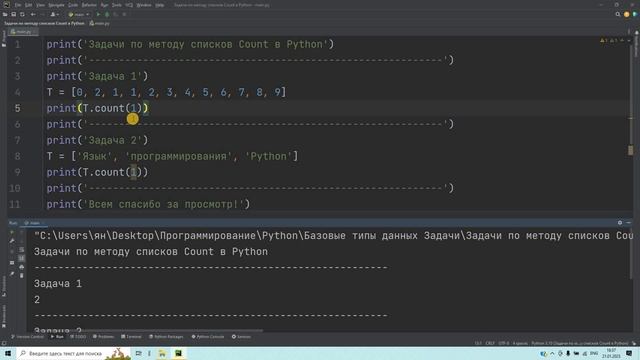Click on 'T.count(1)' in line 5

click(112, 108)
